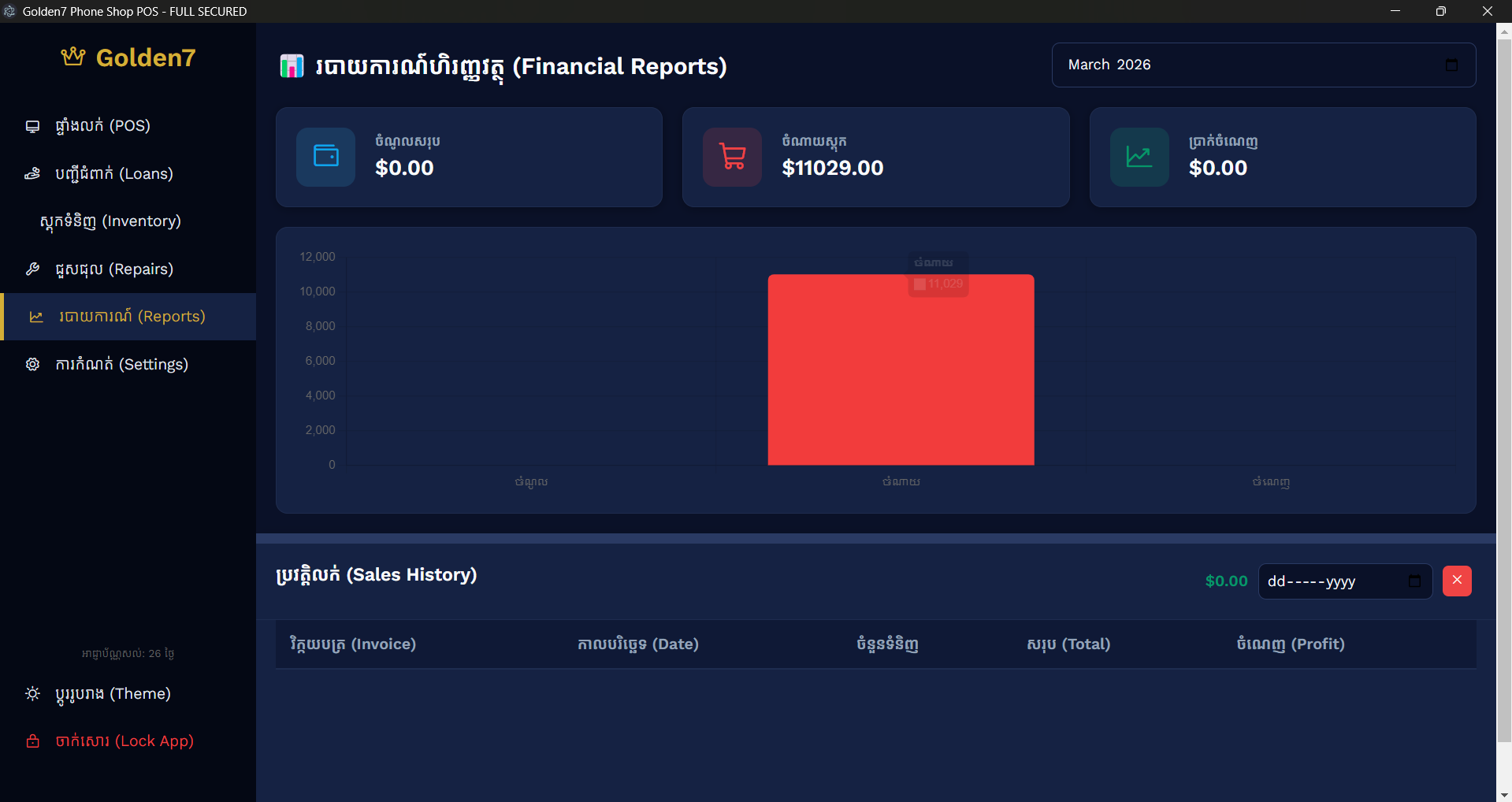This screenshot has height=802, width=1512.
Task: Click the wrench icon beside Repairs
Action: click(32, 269)
